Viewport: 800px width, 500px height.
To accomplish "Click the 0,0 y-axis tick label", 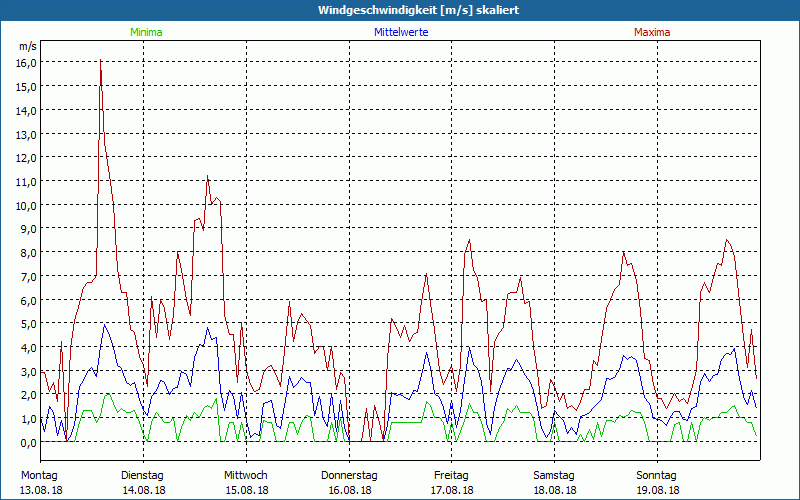I will [27, 442].
